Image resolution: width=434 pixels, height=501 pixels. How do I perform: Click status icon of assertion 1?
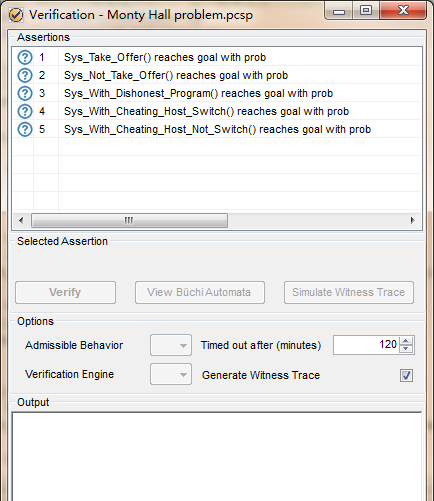25,57
